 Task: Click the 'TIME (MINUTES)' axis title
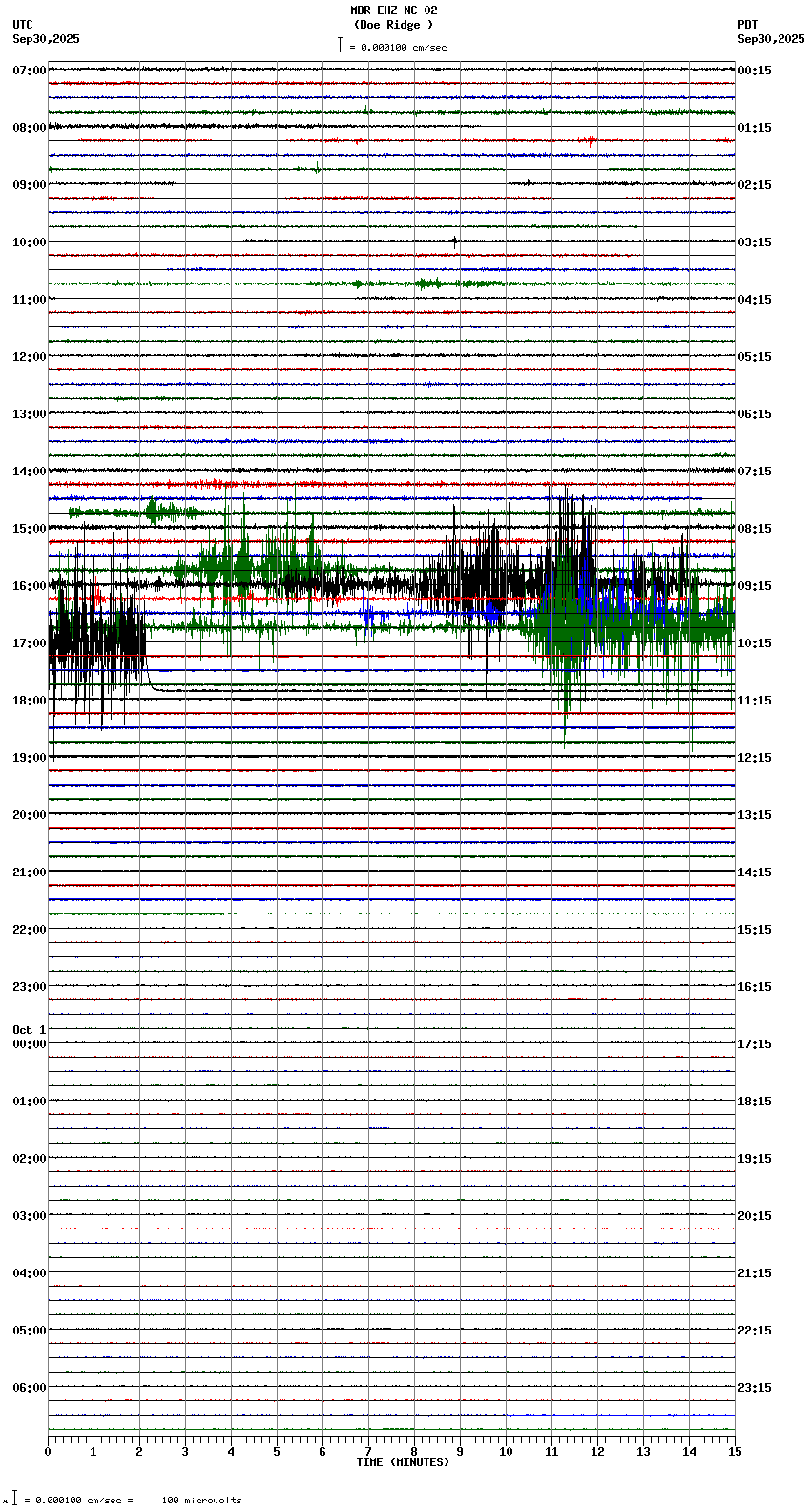click(403, 1462)
